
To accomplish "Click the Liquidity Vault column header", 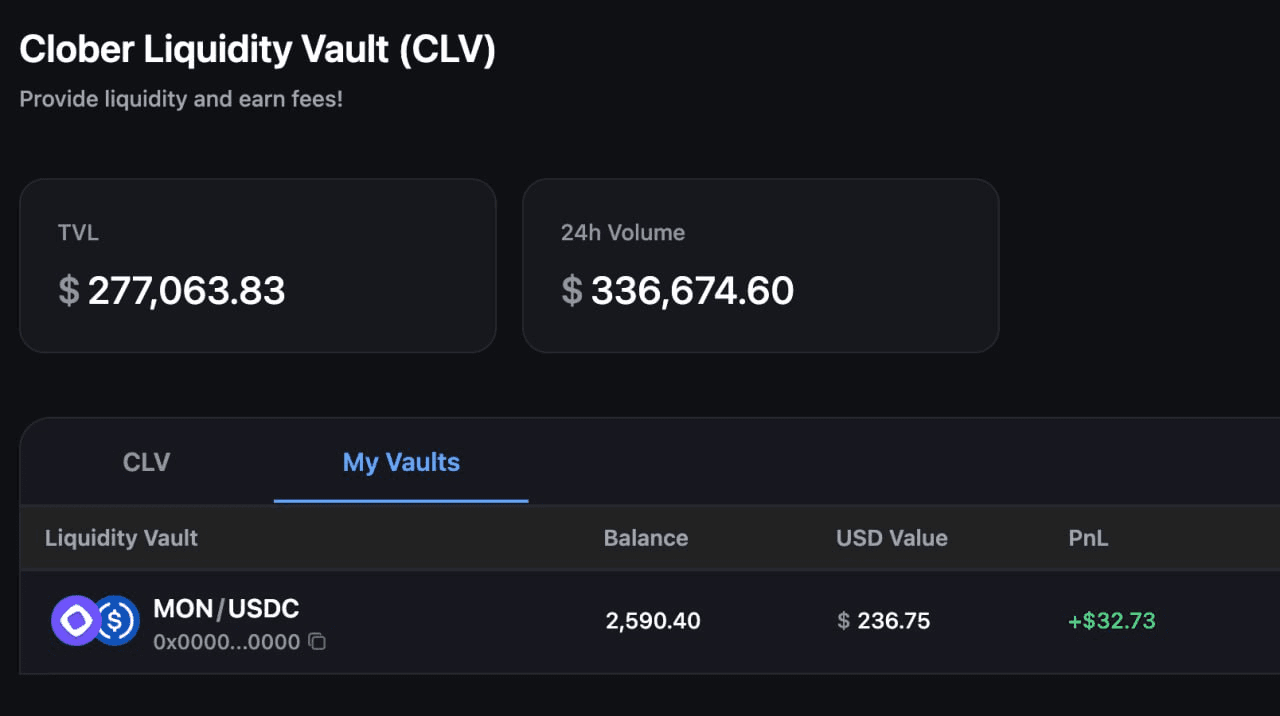I will [121, 538].
